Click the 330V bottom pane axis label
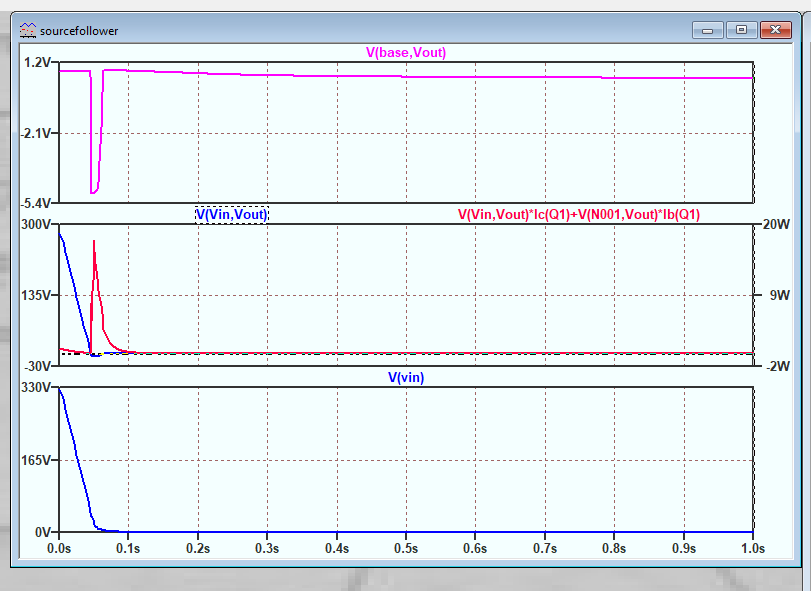 coord(36,387)
